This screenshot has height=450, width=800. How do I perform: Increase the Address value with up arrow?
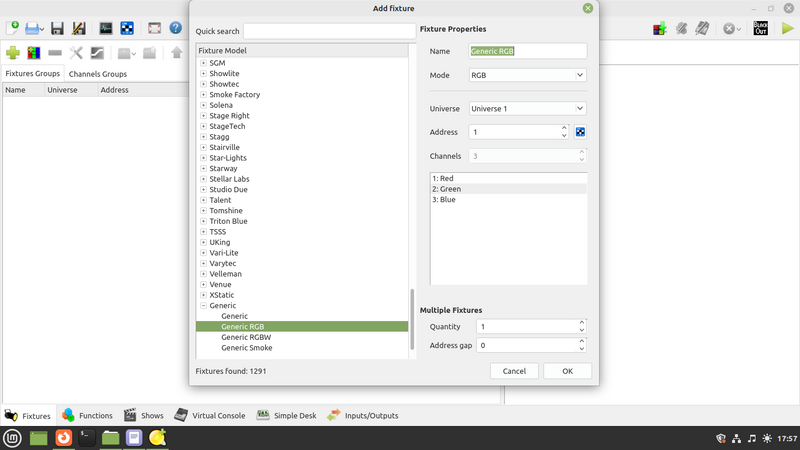[564, 128]
